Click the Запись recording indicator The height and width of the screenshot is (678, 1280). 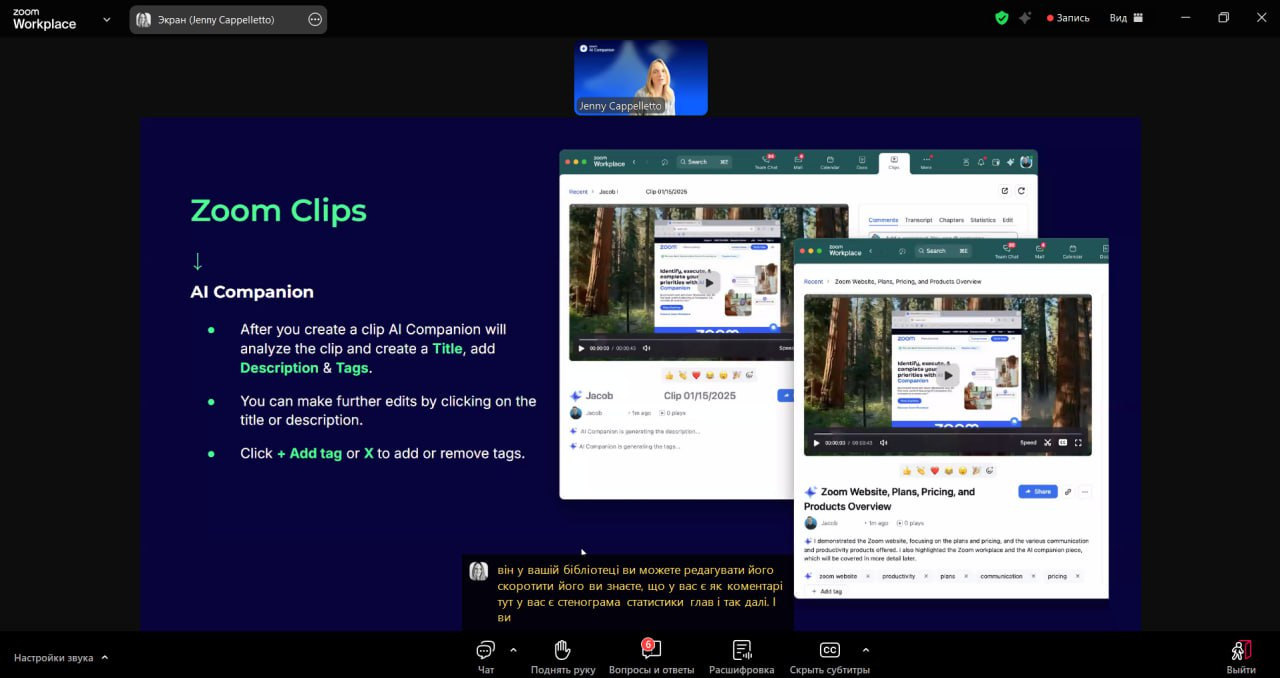coord(1068,18)
